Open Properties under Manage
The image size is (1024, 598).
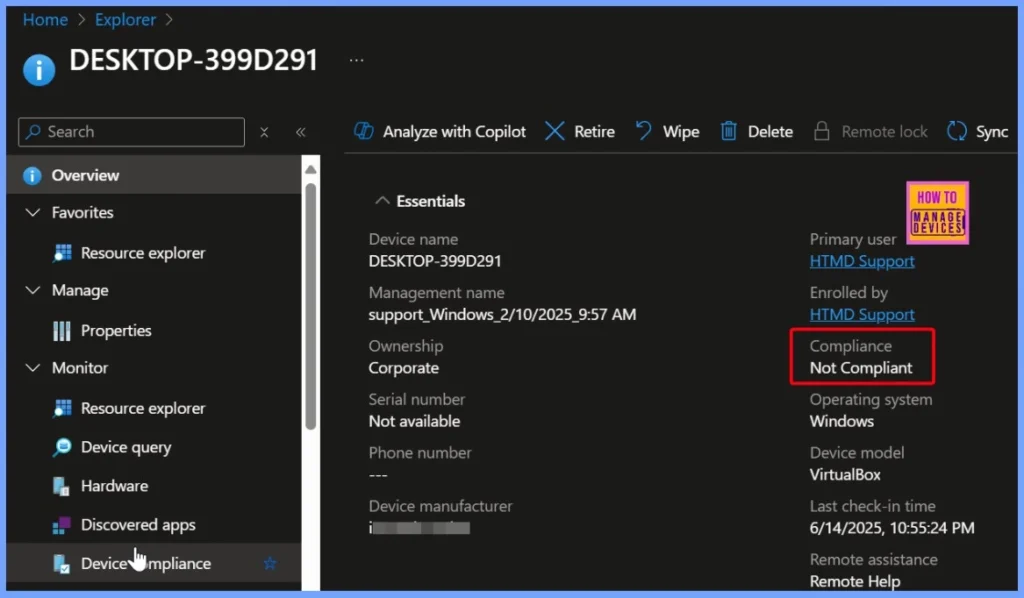coord(116,331)
